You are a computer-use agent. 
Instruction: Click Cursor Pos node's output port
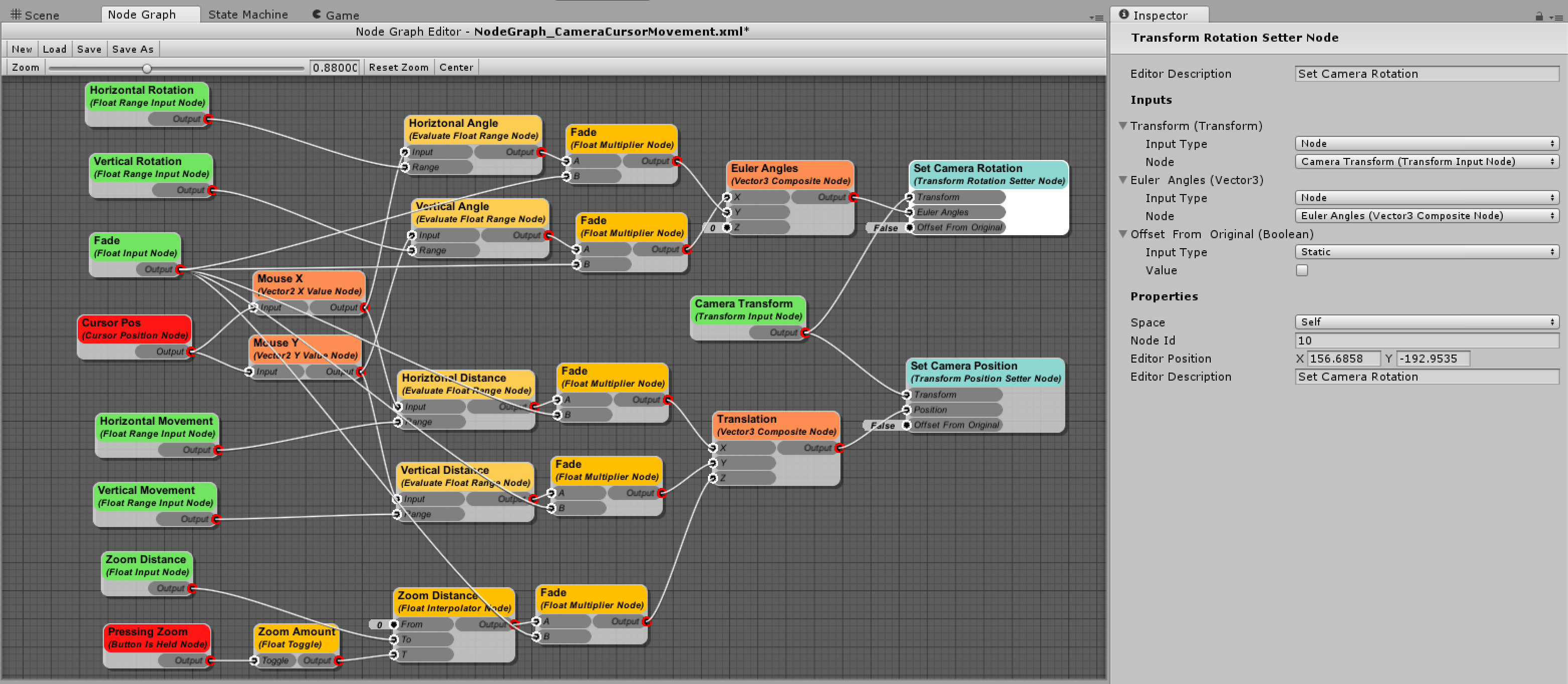(x=192, y=352)
